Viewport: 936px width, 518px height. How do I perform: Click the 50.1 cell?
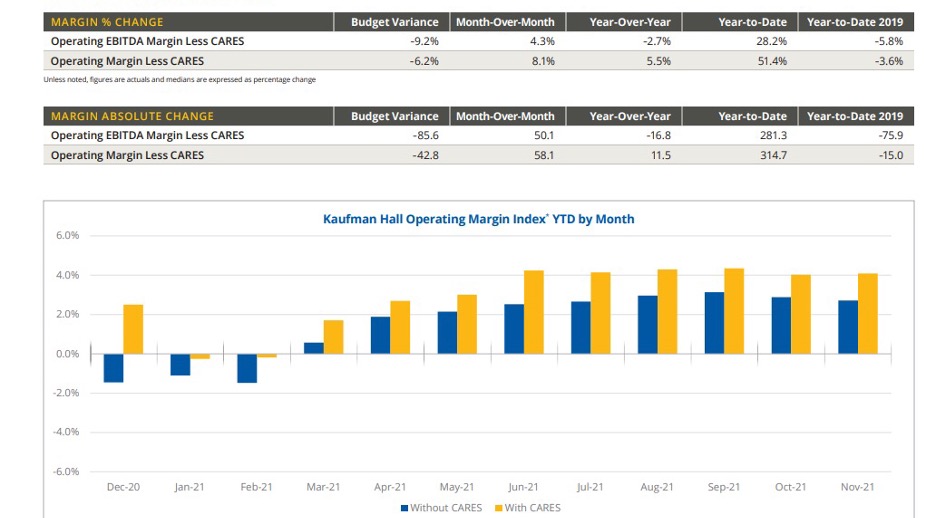coord(544,135)
